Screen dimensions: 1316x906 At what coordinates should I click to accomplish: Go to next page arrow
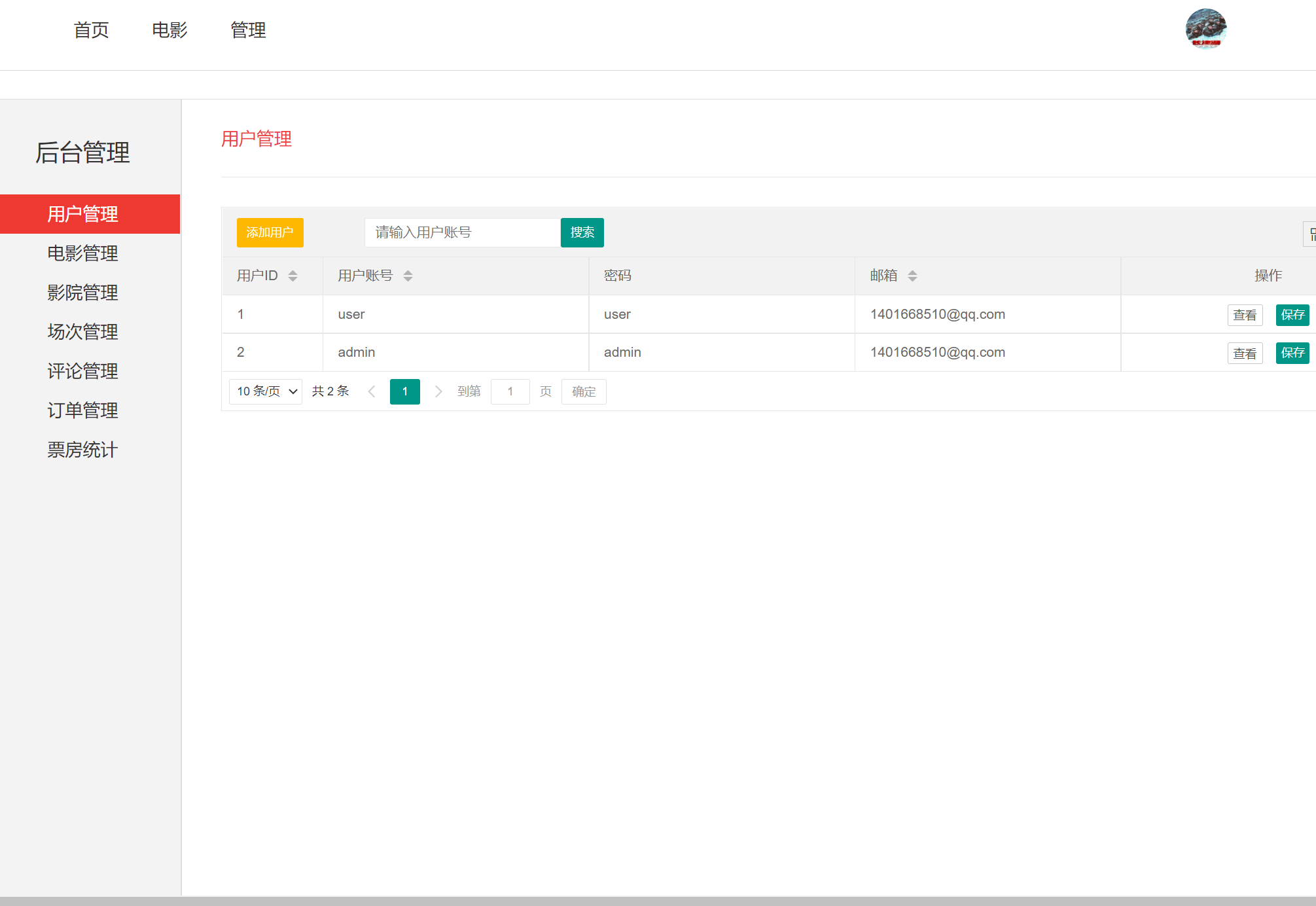tap(438, 391)
